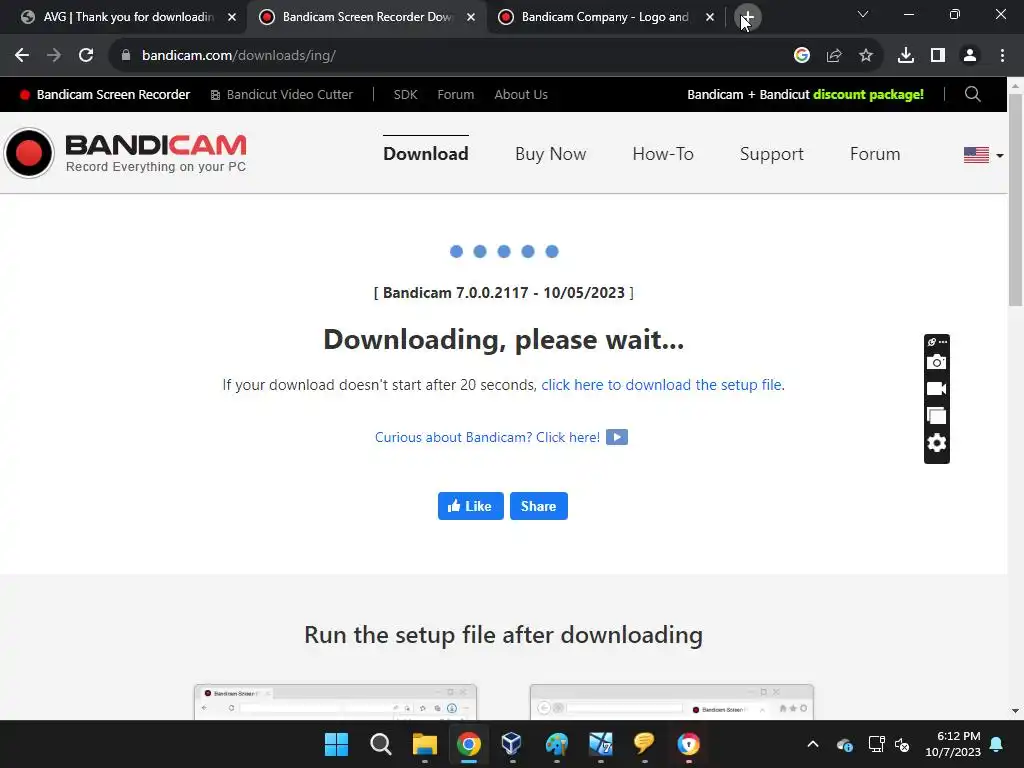Switch to AVG Thank you tab
Image resolution: width=1024 pixels, height=768 pixels.
coord(128,17)
